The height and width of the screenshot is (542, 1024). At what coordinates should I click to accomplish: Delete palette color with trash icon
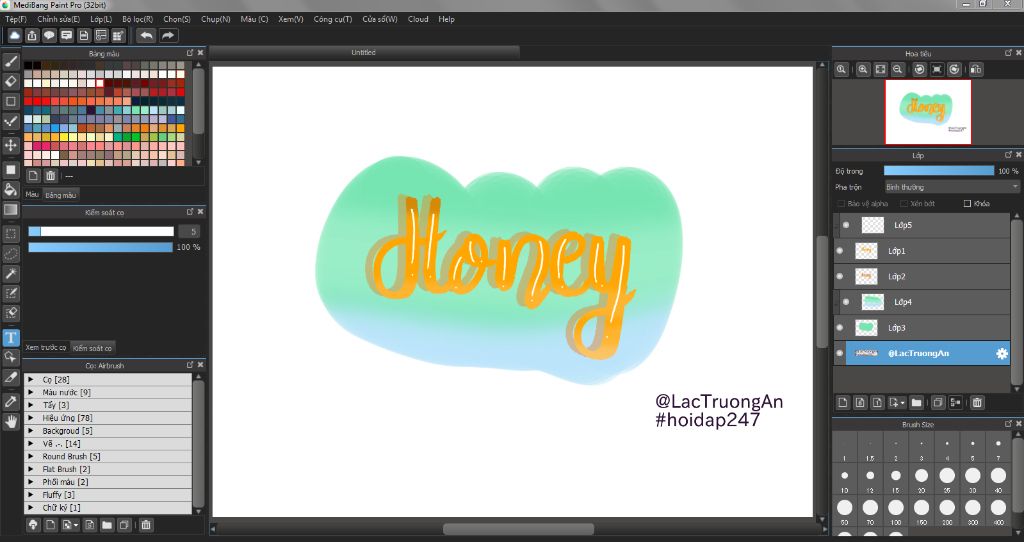(x=50, y=176)
